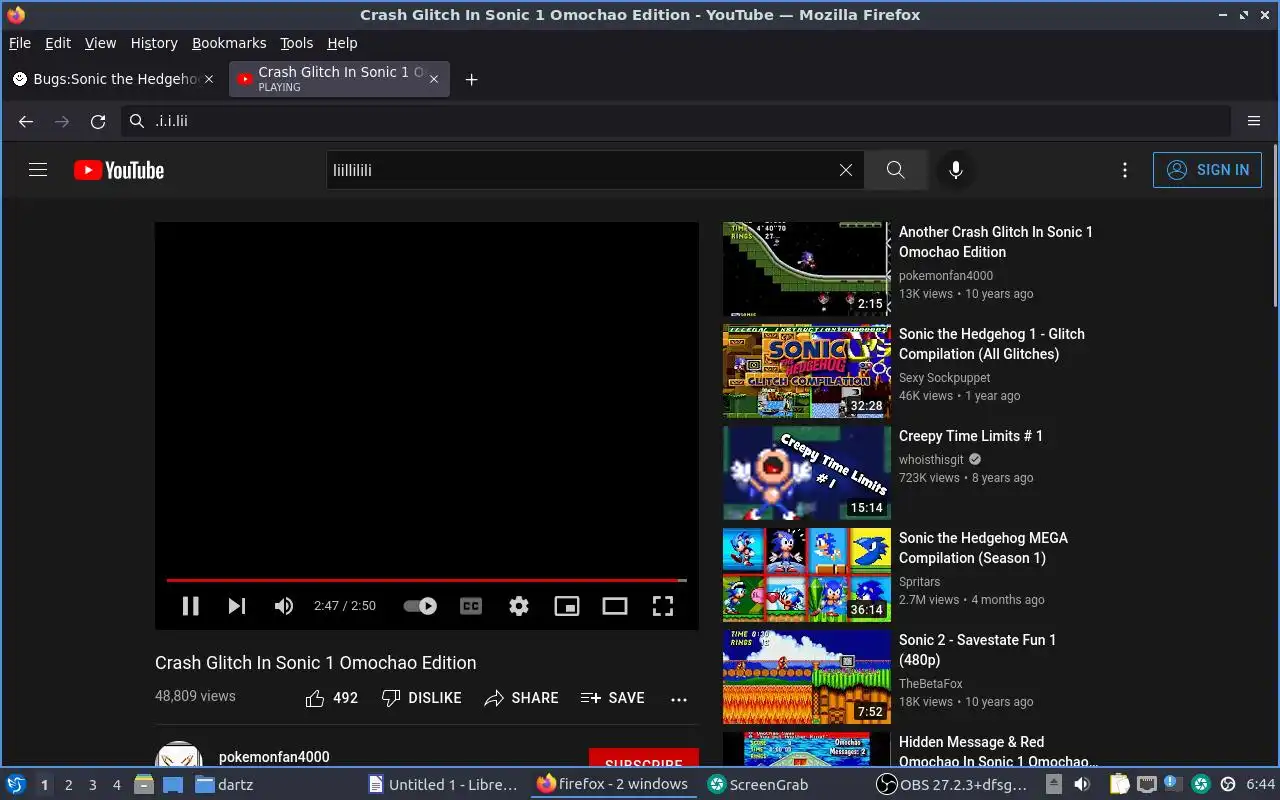Click the DISLIKE button
Viewport: 1280px width, 800px height.
pos(421,698)
